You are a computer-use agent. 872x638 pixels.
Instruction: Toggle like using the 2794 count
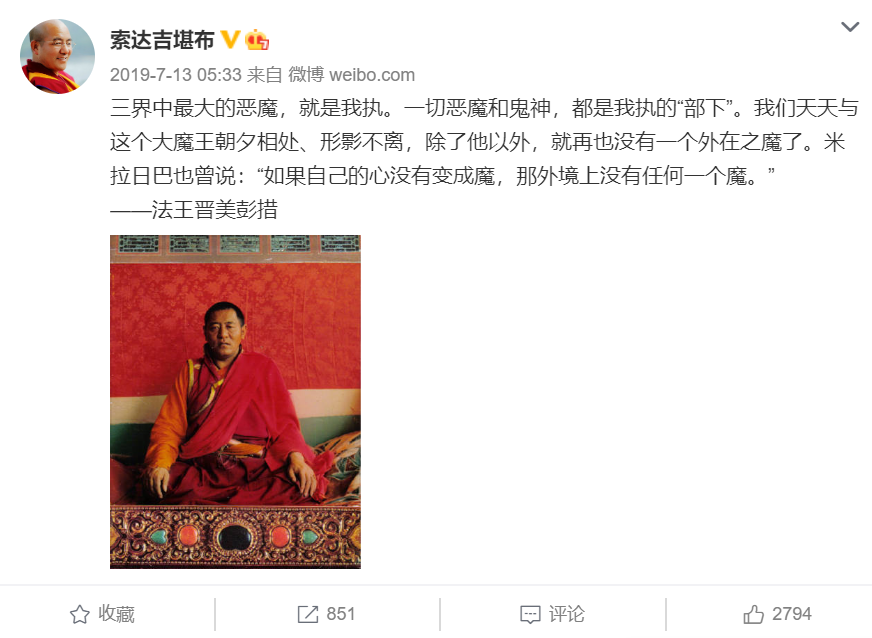[x=791, y=614]
